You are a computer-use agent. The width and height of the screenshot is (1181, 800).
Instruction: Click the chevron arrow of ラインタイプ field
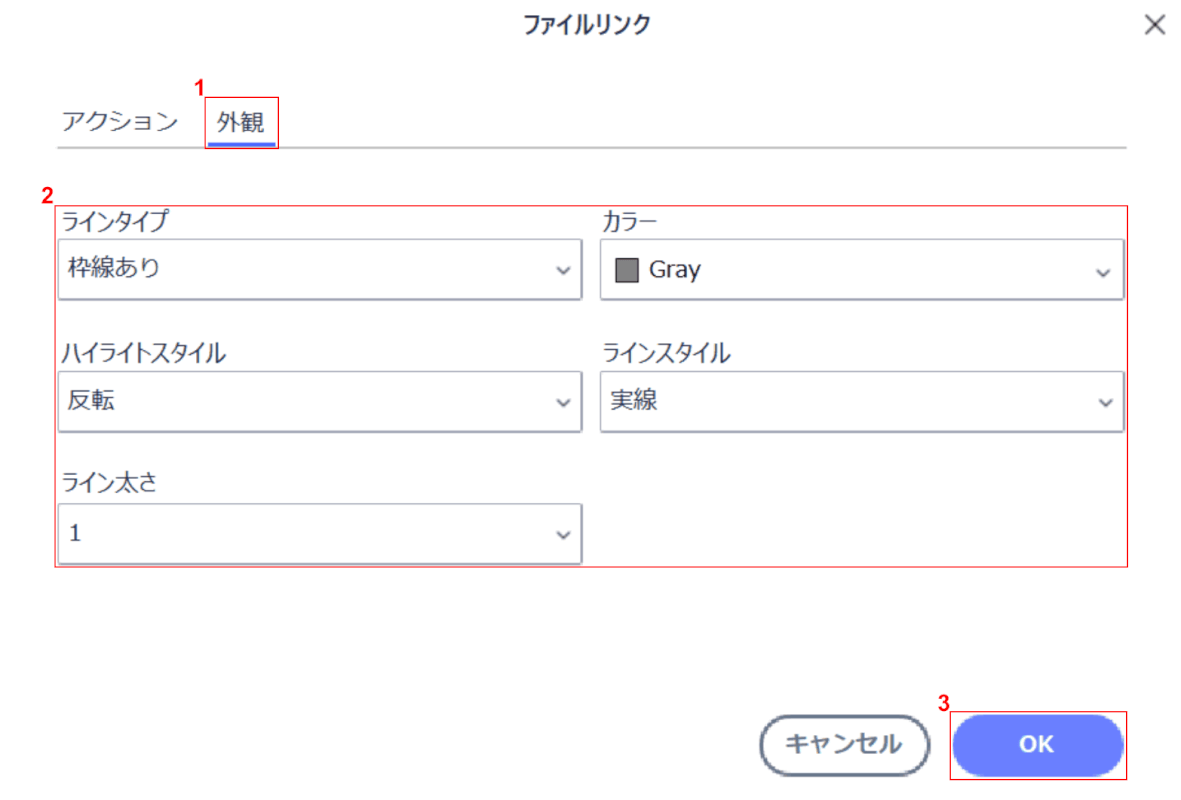coord(563,271)
